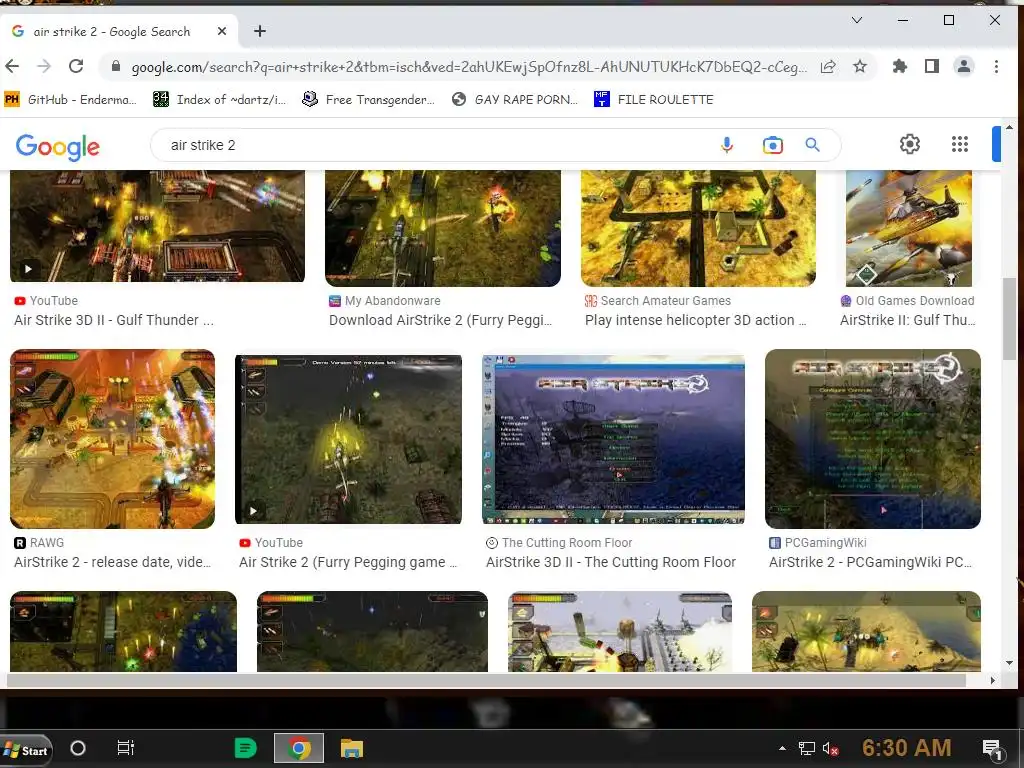Click the horizontal scrollbar at window bottom
Image resolution: width=1024 pixels, height=768 pixels.
point(486,680)
